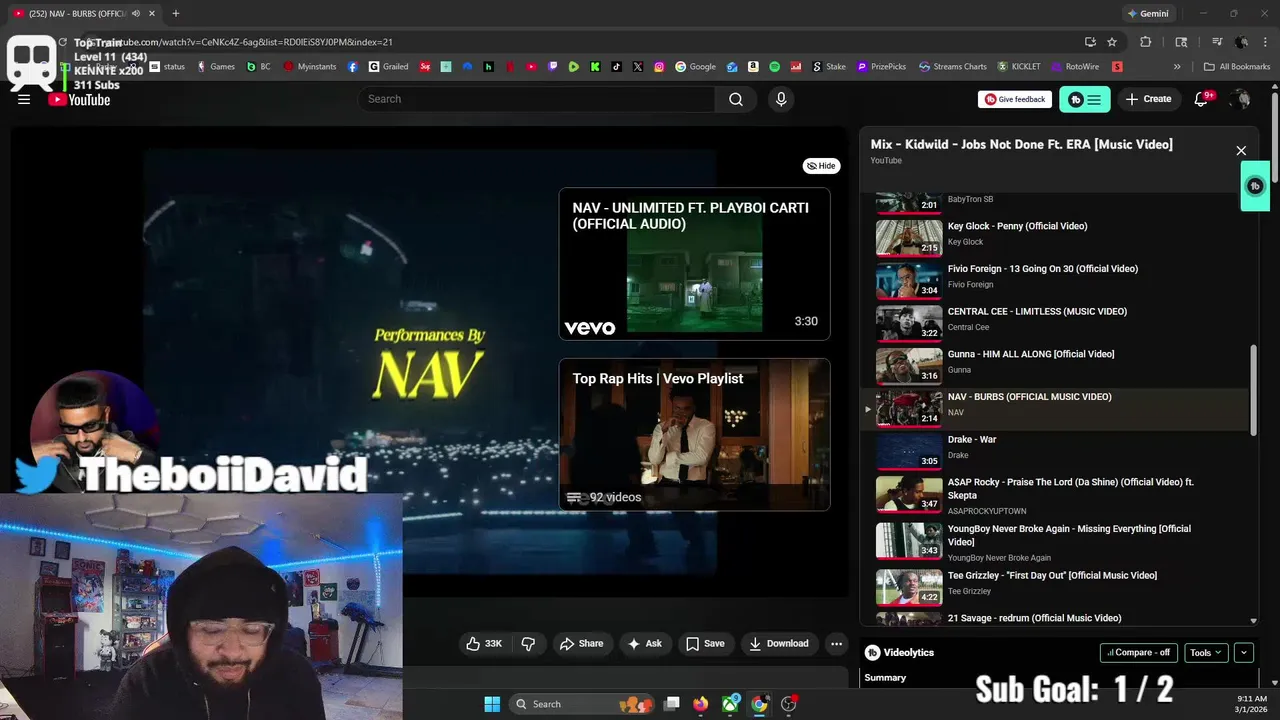
Task: Open the RotoWire bookmark
Action: click(1074, 67)
